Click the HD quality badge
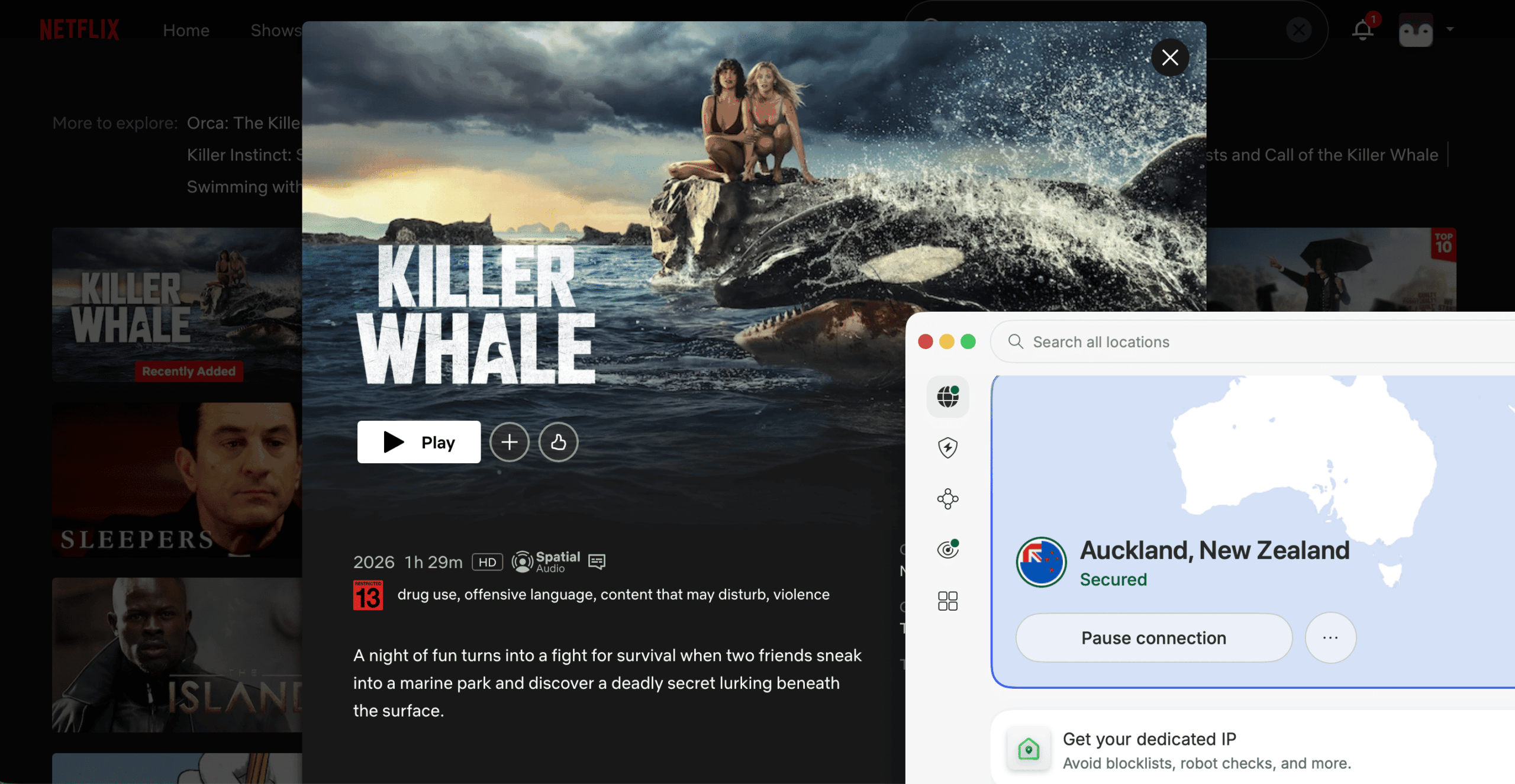1515x784 pixels. [487, 562]
